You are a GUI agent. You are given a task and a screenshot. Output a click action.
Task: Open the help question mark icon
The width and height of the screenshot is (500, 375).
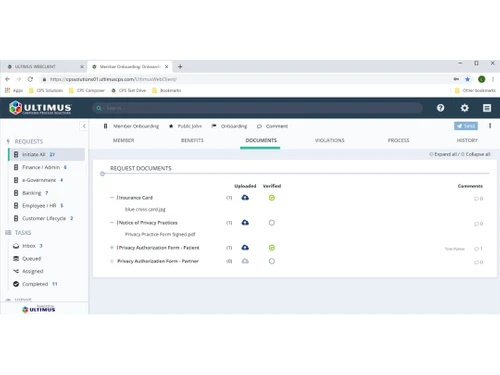[440, 108]
